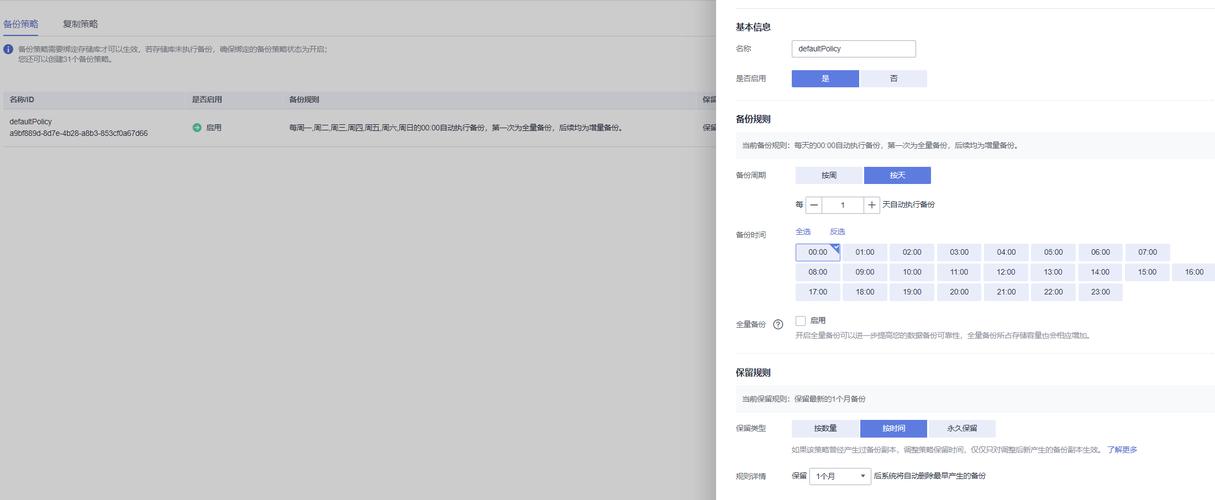The height and width of the screenshot is (500, 1215).
Task: Click the current backup rule summary text
Action: point(880,146)
